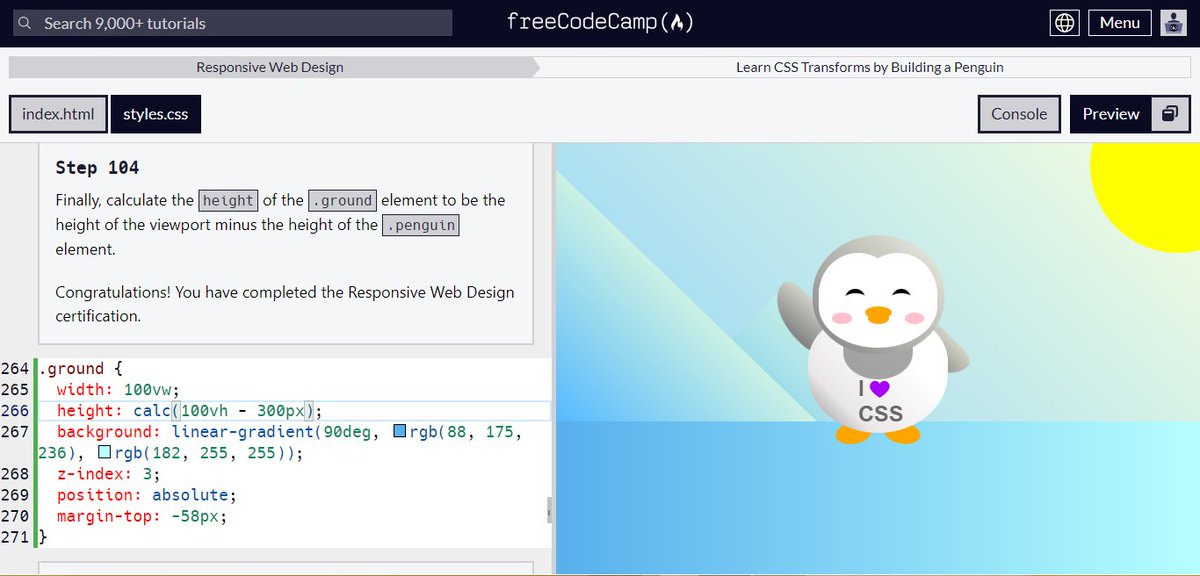This screenshot has height=576, width=1200.
Task: Open color picker for rgb(88, 175, 236)
Action: coord(400,432)
